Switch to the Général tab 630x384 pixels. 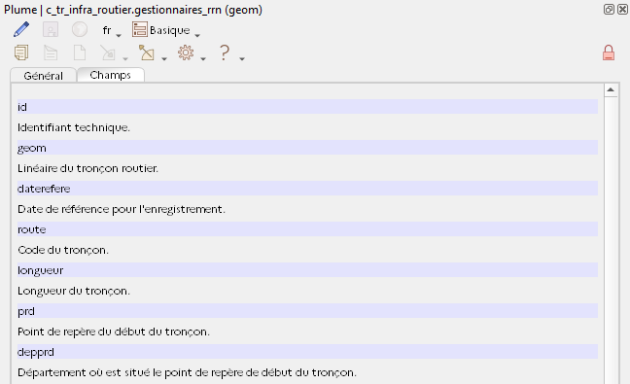(43, 76)
